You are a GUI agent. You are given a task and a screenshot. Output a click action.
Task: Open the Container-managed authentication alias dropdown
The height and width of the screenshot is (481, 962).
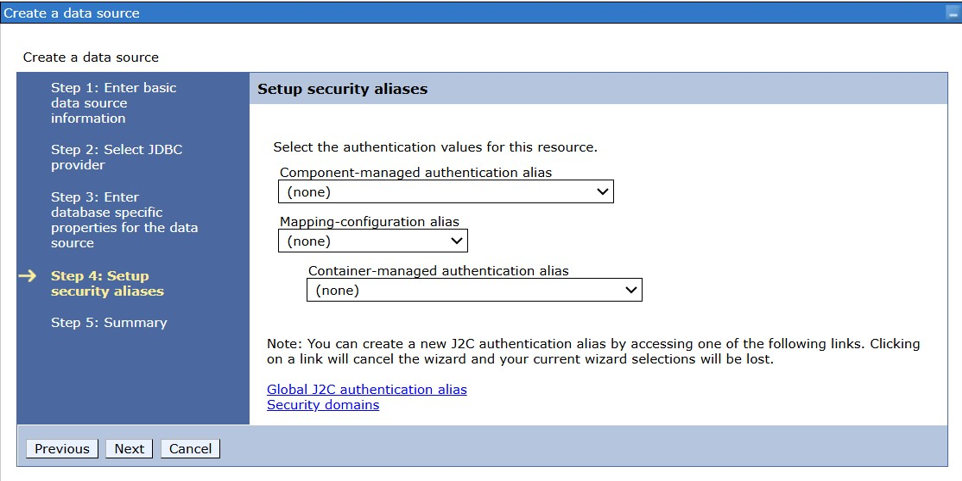pos(473,290)
